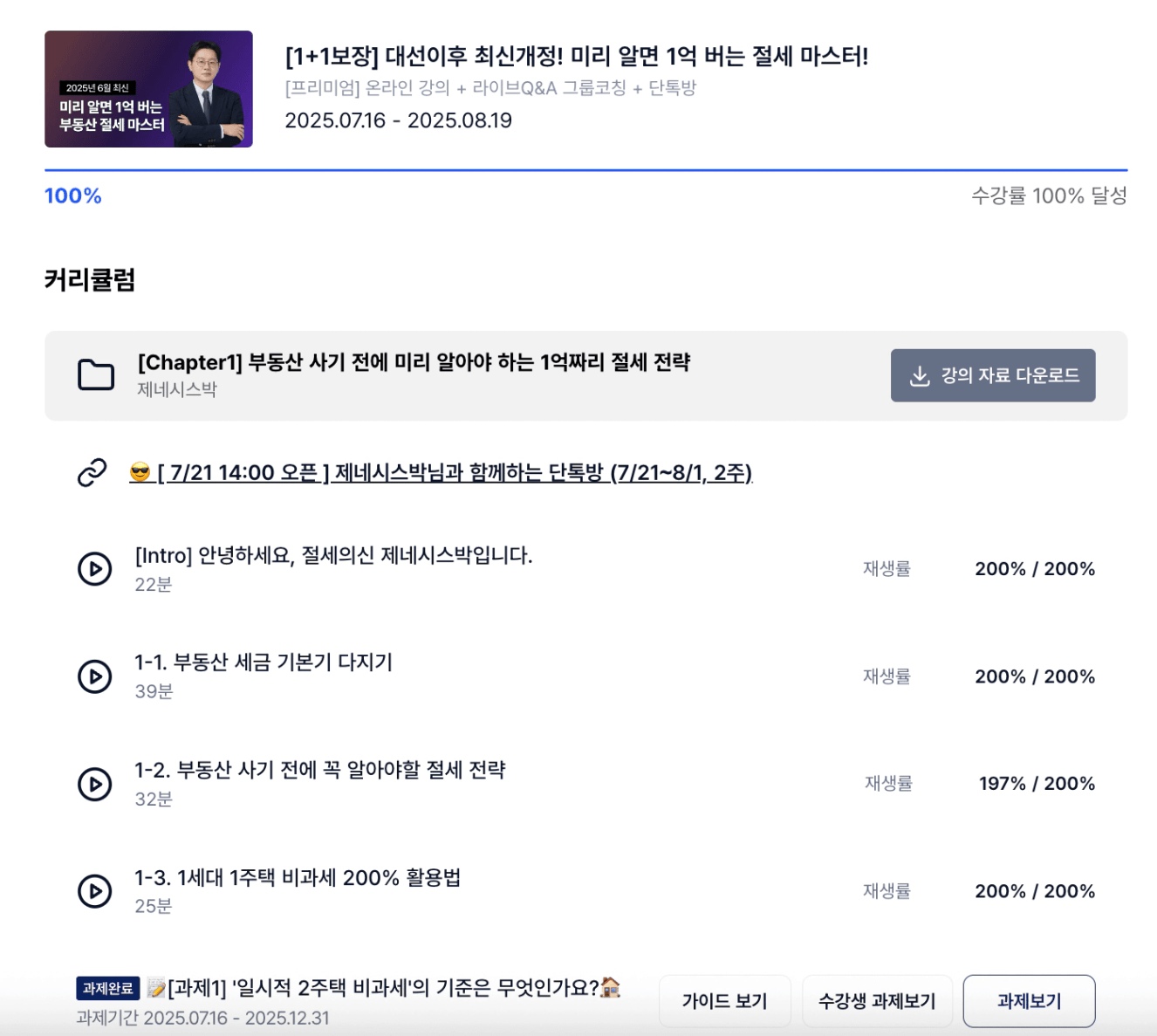Click the 과제완료 badge
1157x1036 pixels.
(x=108, y=988)
